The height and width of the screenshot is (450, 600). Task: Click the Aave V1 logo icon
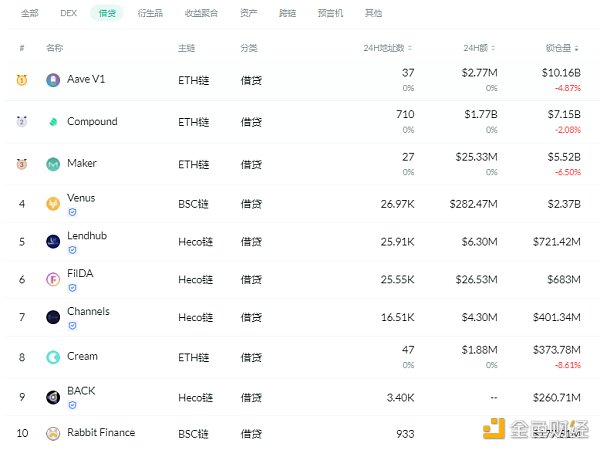coord(53,80)
